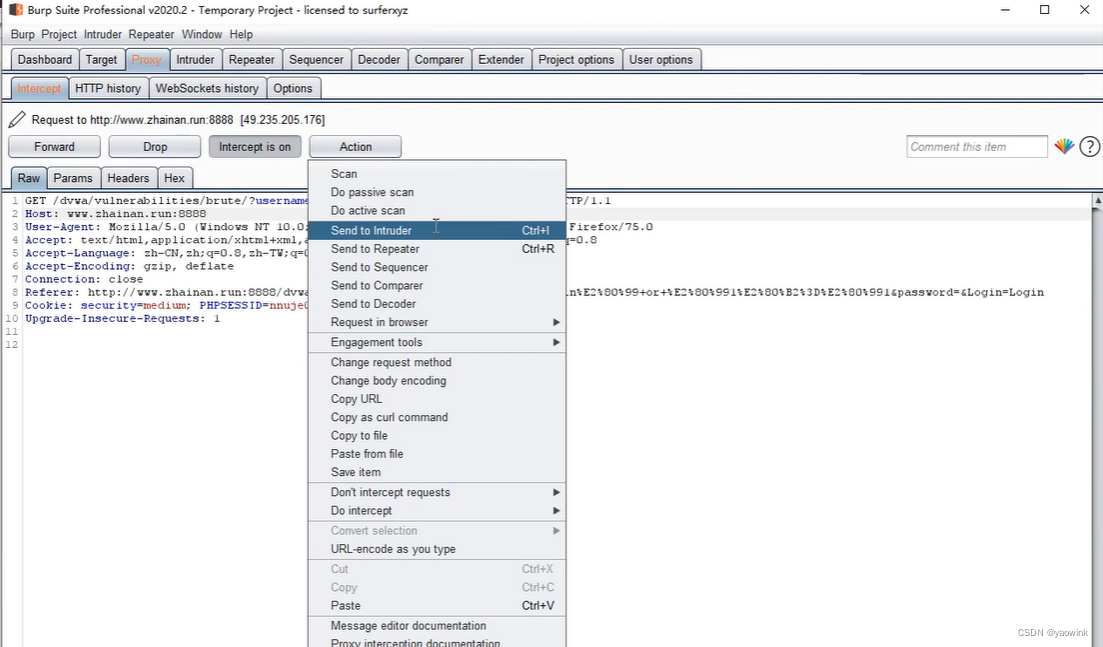
Task: Open the Project menu
Action: [x=59, y=34]
